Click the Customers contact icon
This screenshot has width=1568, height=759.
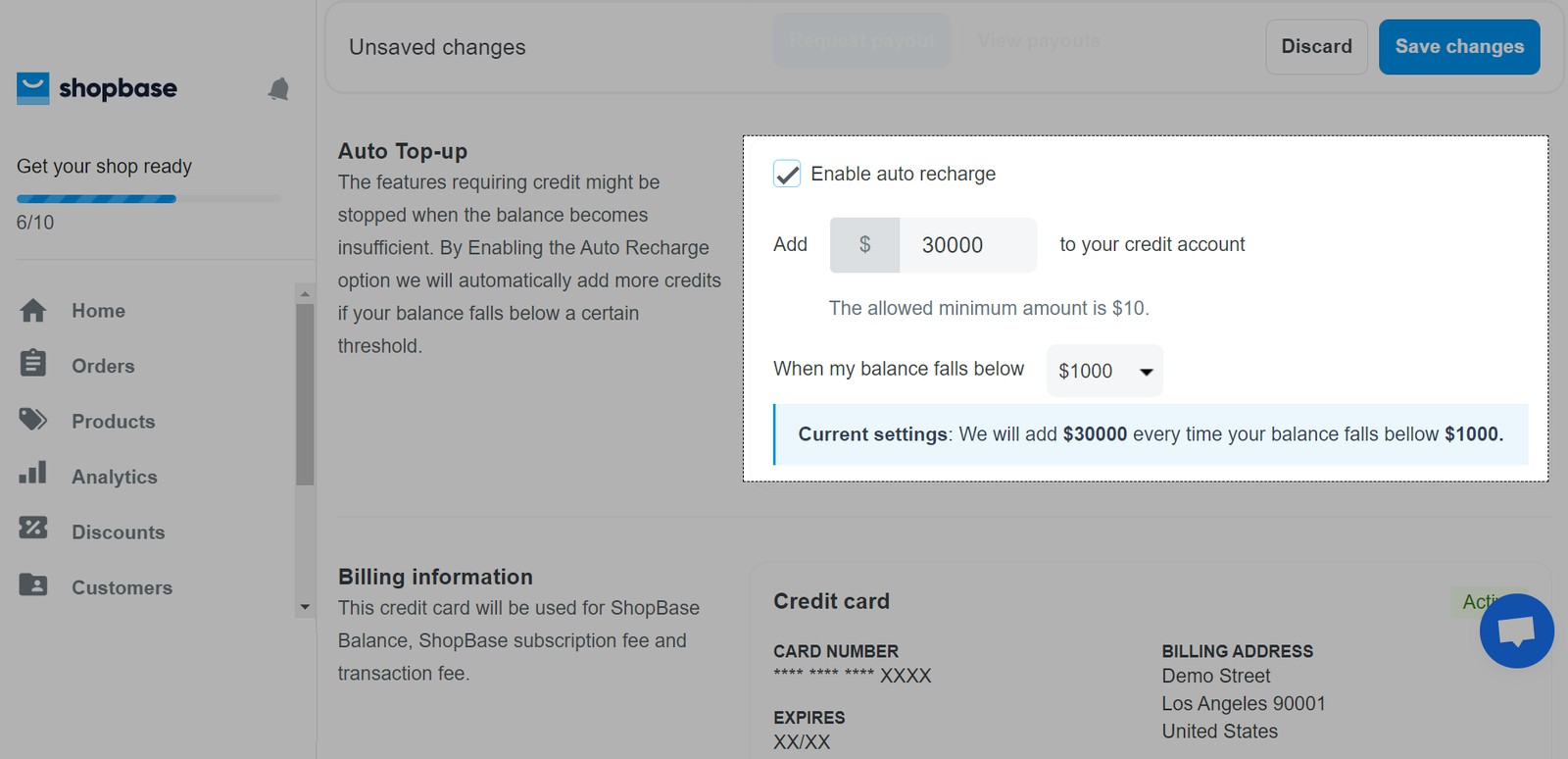pyautogui.click(x=33, y=584)
